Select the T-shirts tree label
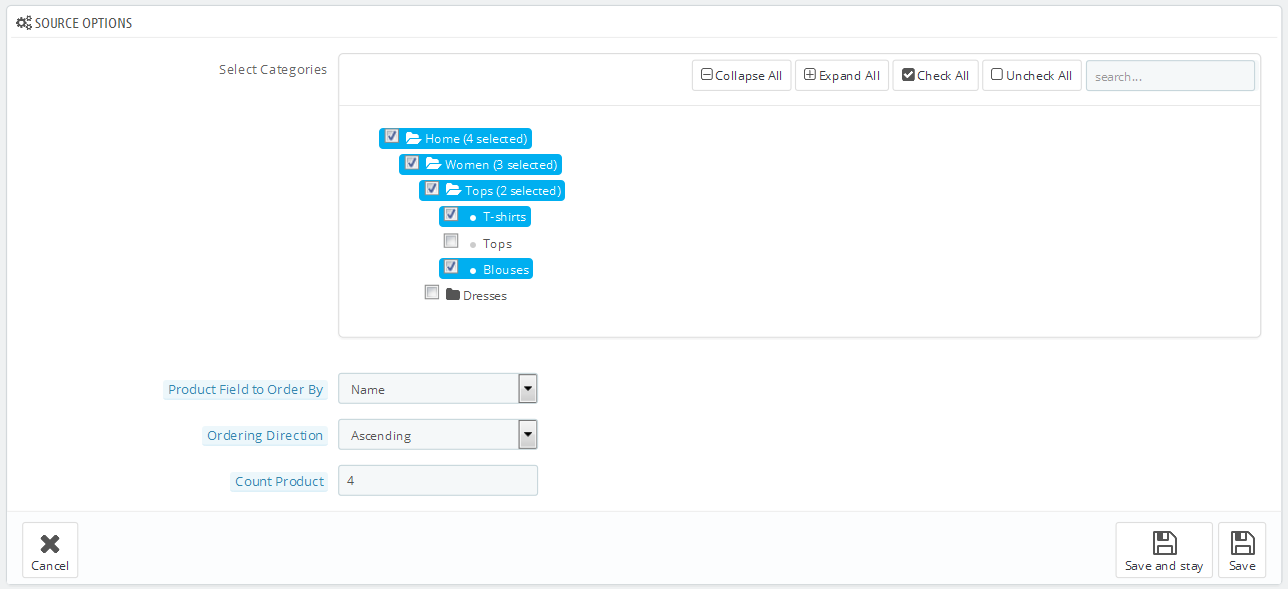Screen dimensions: 1288x589 pos(505,217)
